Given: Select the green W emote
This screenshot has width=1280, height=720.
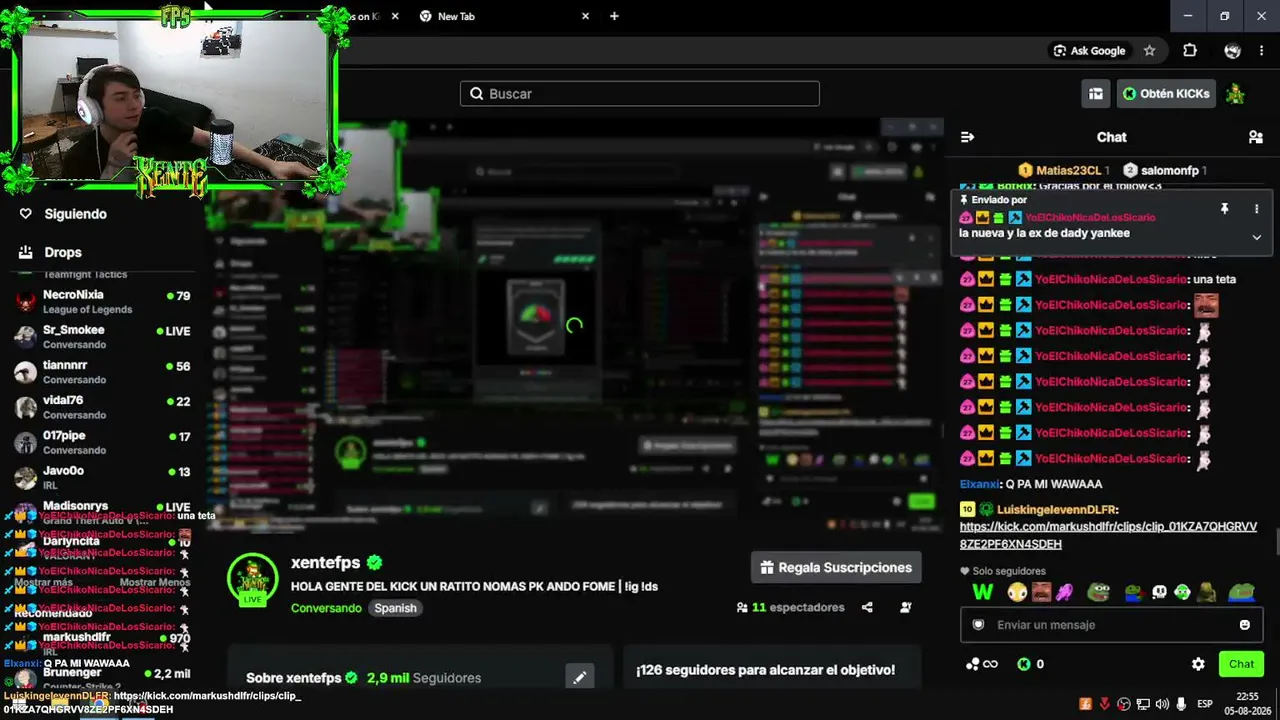Looking at the screenshot, I should coord(983,592).
